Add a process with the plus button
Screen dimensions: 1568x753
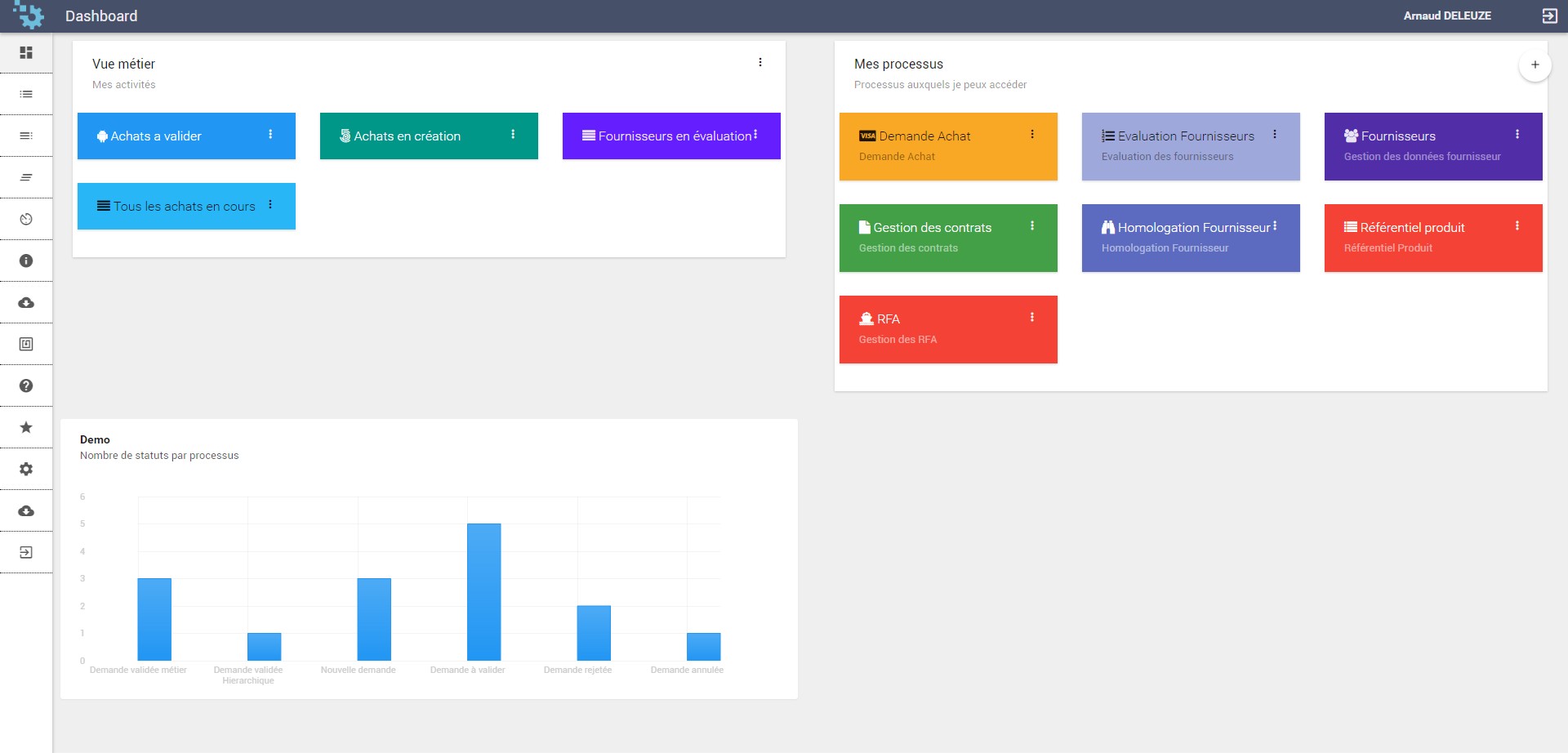pyautogui.click(x=1535, y=65)
